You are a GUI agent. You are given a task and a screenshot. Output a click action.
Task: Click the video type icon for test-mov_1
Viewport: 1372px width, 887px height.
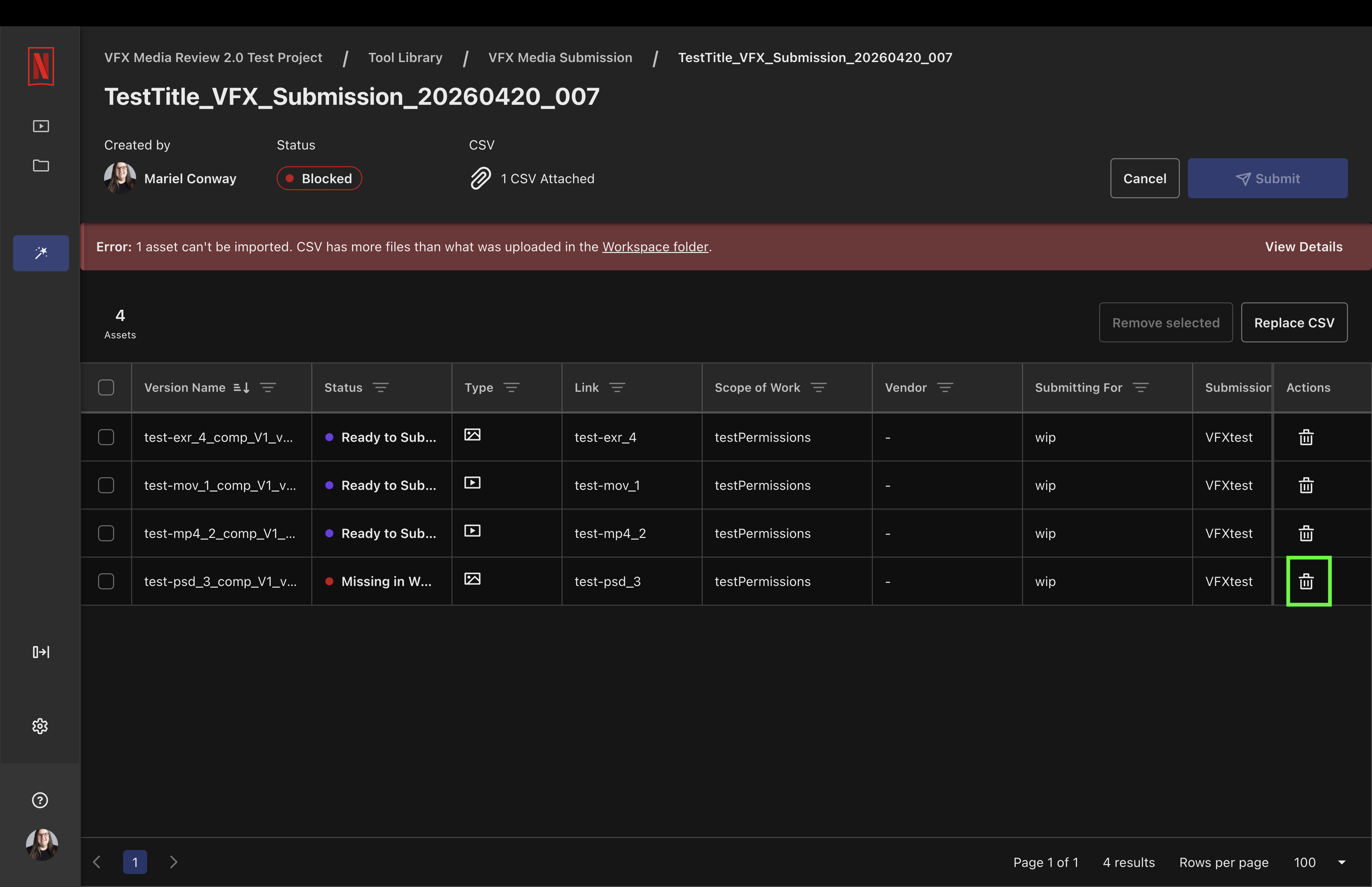click(x=473, y=483)
